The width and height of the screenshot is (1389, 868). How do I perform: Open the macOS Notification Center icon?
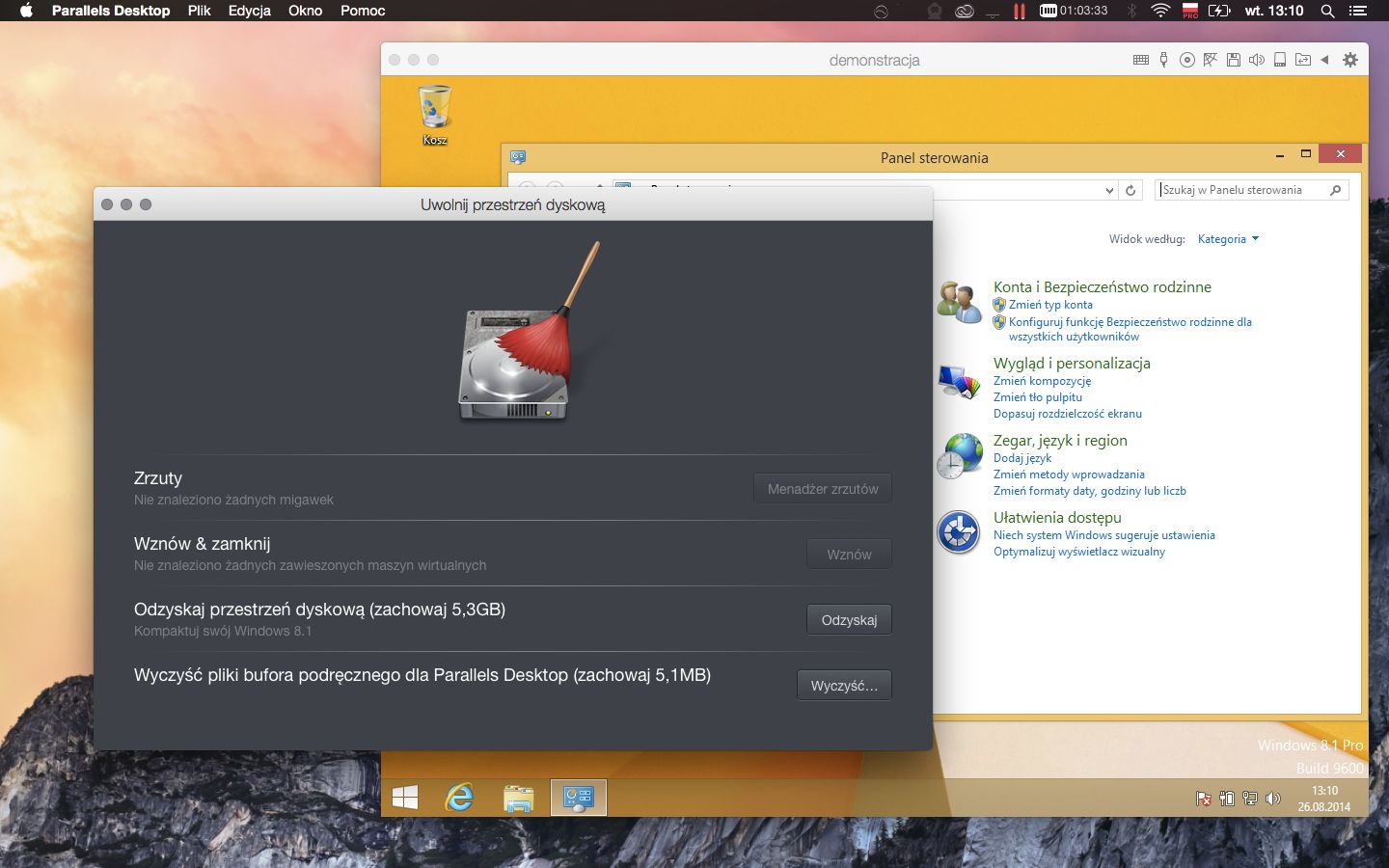tap(1357, 11)
